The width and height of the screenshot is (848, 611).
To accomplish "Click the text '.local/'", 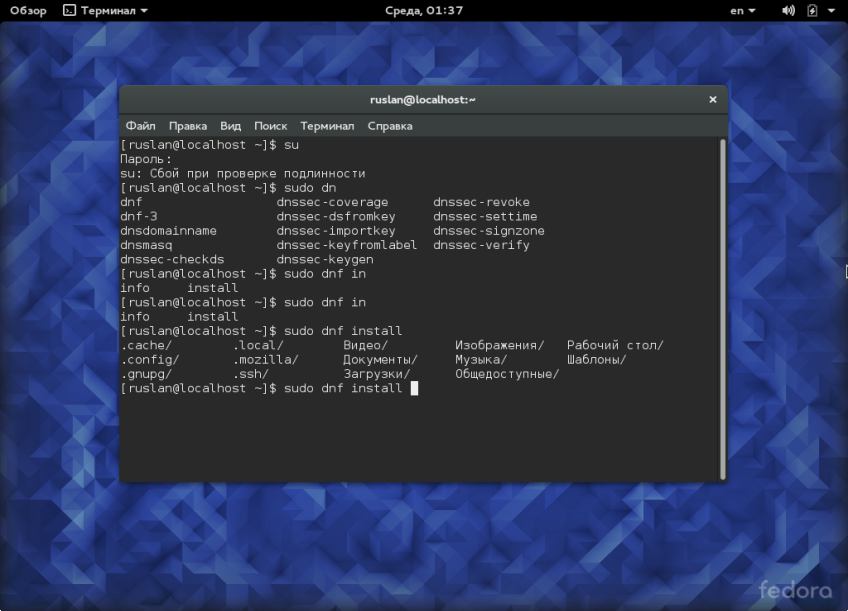I will [x=258, y=345].
